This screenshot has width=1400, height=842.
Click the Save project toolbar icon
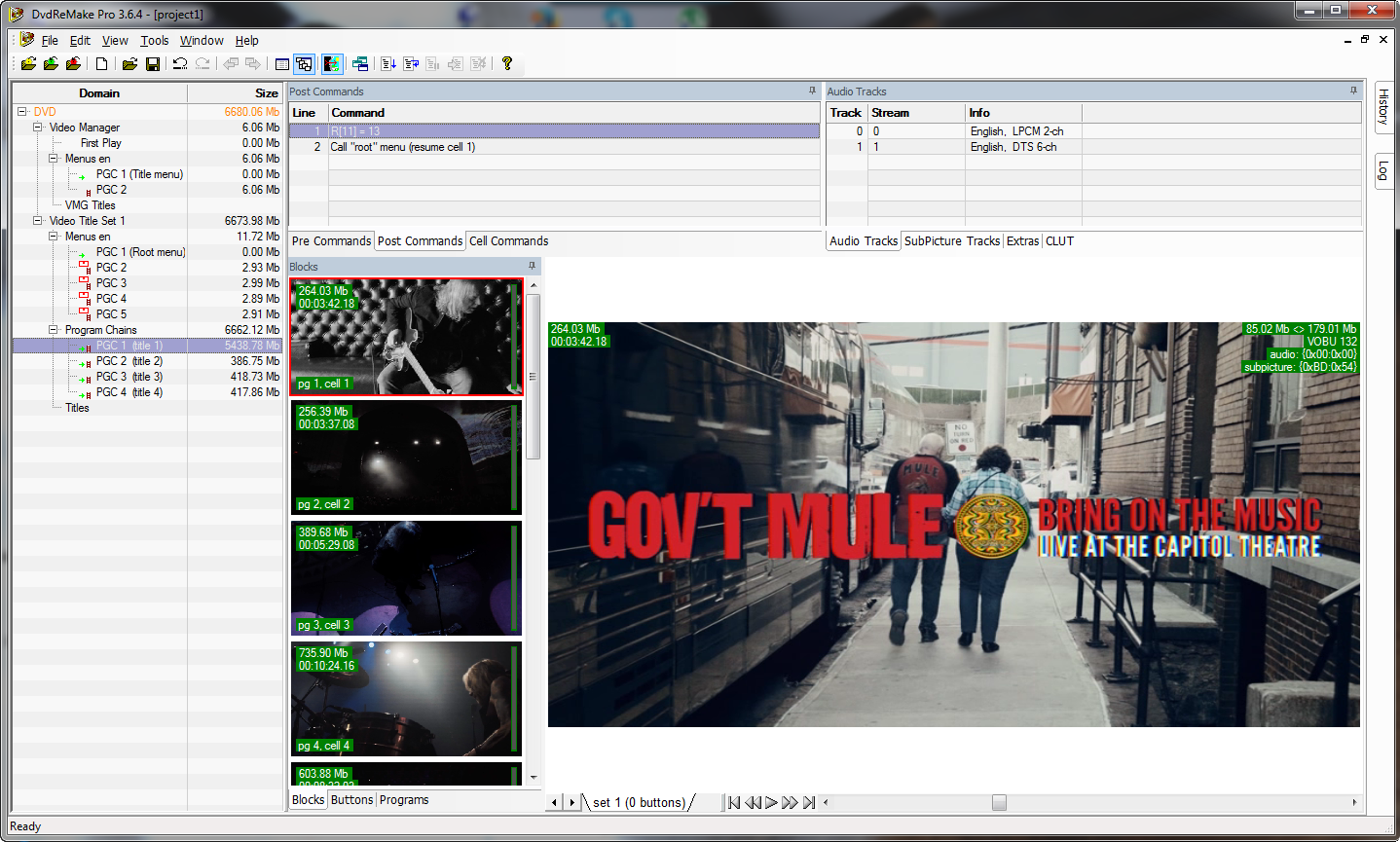point(153,64)
